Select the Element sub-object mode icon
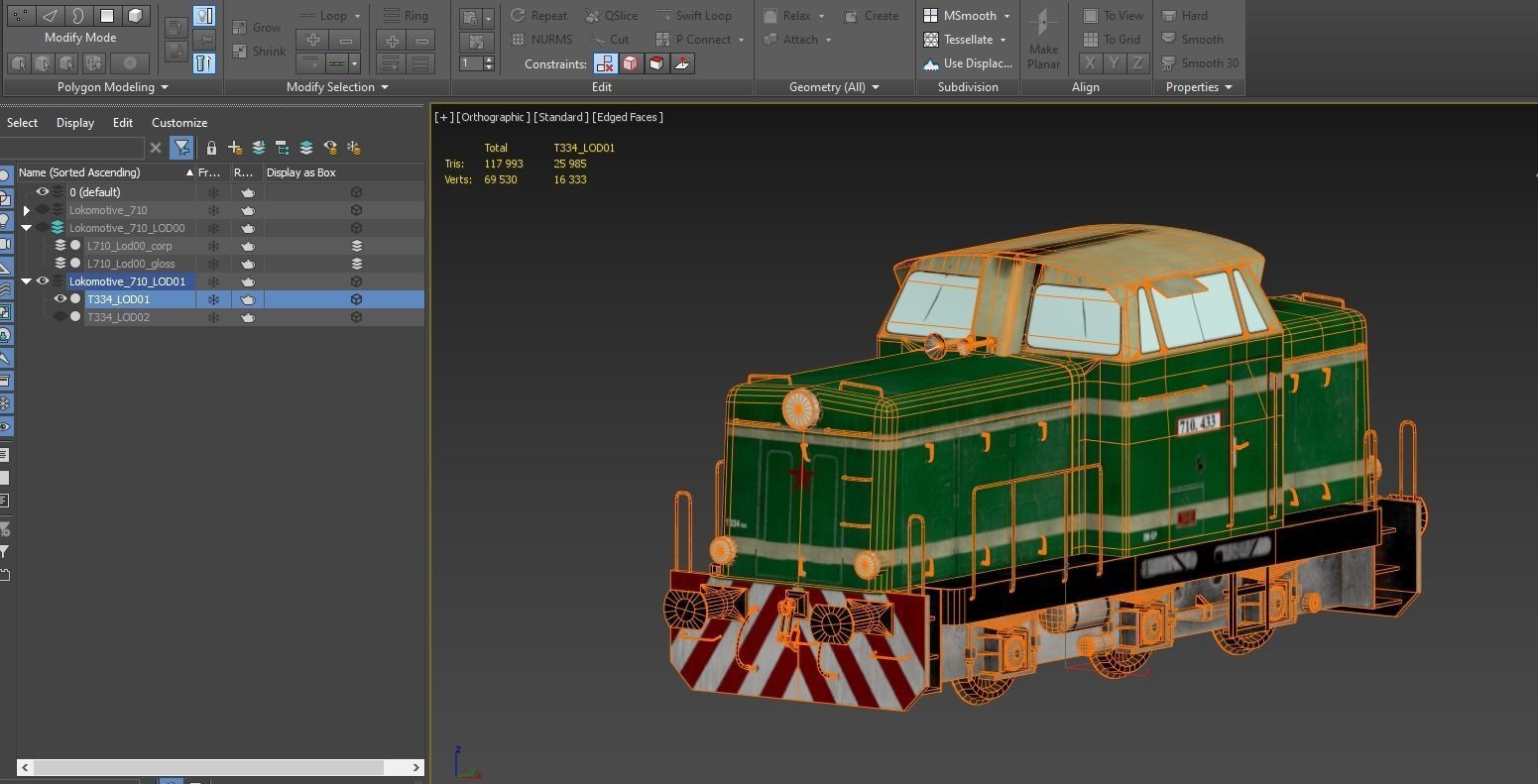Screen dimensions: 1538x784 [x=136, y=16]
